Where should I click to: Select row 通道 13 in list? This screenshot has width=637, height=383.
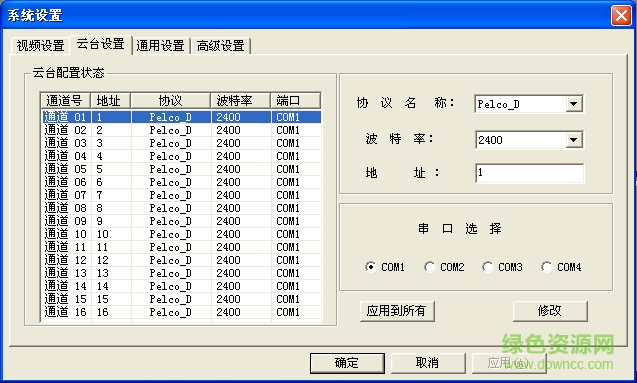(182, 273)
